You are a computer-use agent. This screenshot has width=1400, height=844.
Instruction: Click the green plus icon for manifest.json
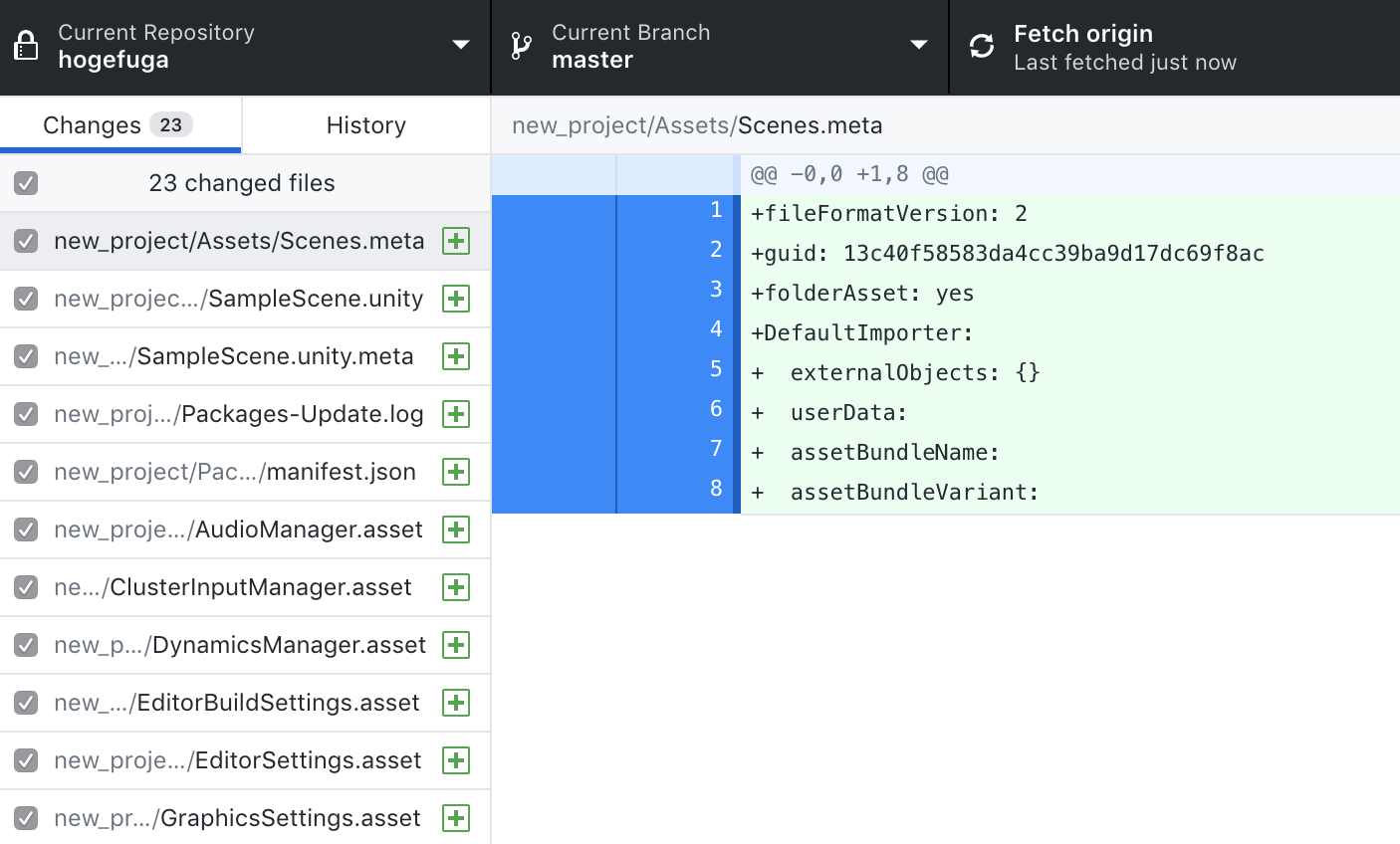[456, 471]
